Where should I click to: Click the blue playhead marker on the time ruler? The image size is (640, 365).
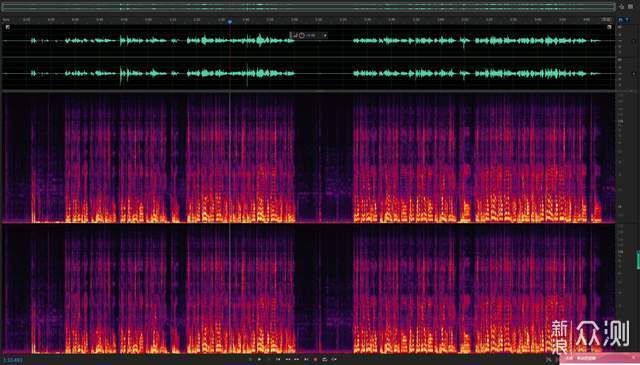coord(230,21)
